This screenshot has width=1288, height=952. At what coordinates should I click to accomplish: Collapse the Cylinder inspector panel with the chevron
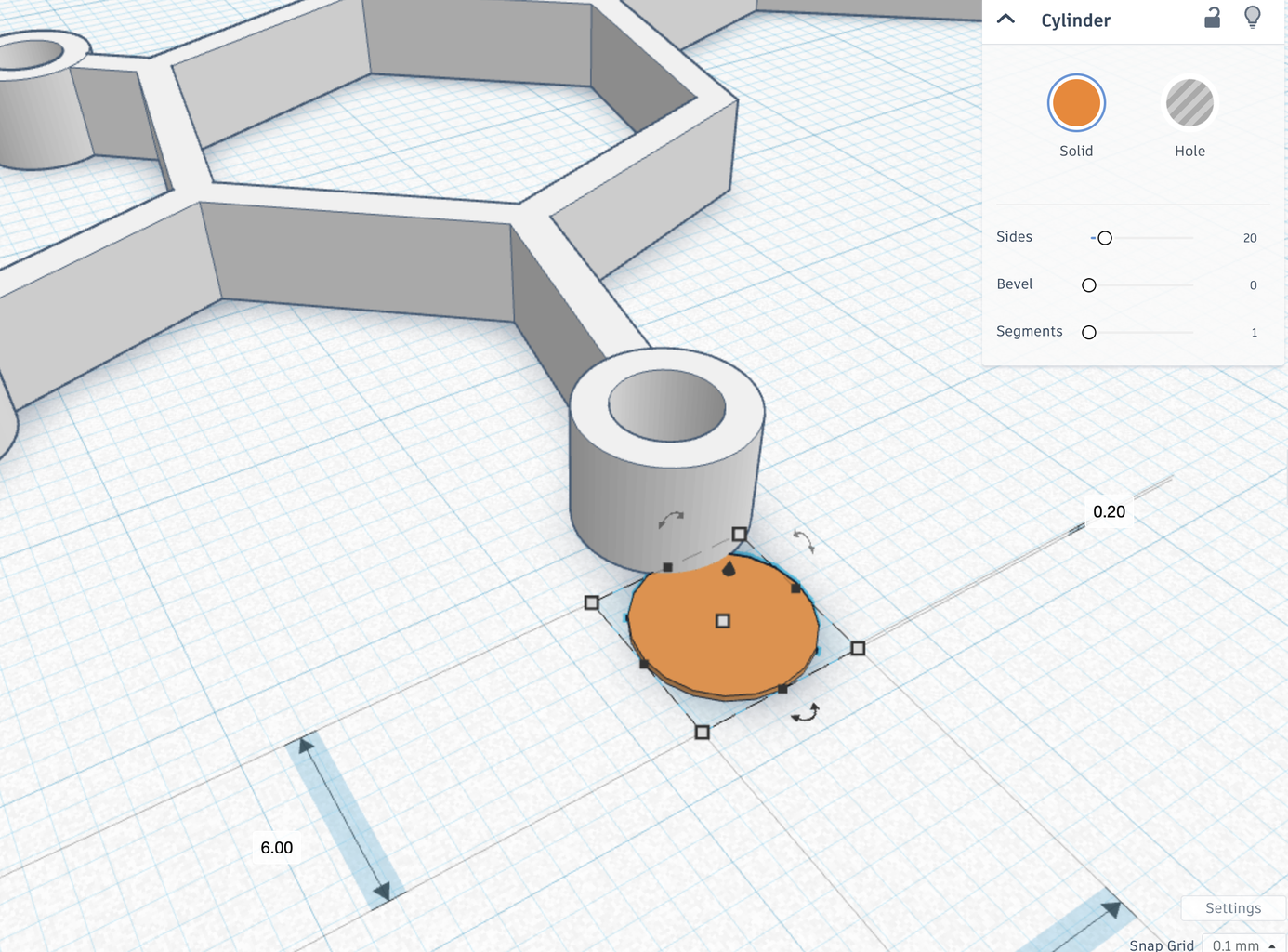(x=1005, y=18)
